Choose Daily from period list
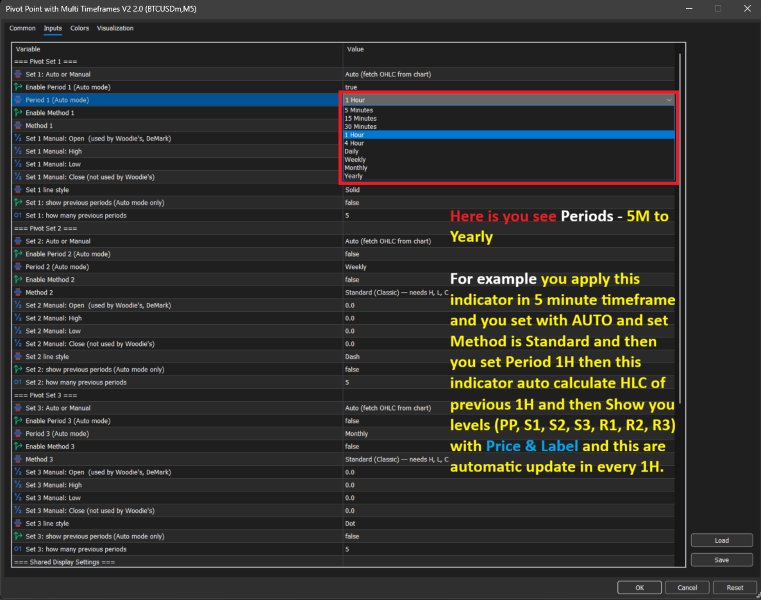Image resolution: width=761 pixels, height=600 pixels. tap(509, 151)
